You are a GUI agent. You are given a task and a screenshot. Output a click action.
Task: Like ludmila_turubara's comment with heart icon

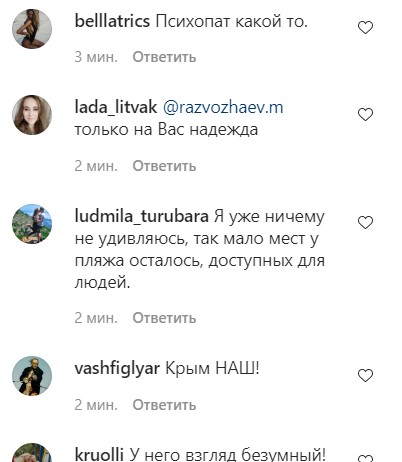[x=365, y=222]
